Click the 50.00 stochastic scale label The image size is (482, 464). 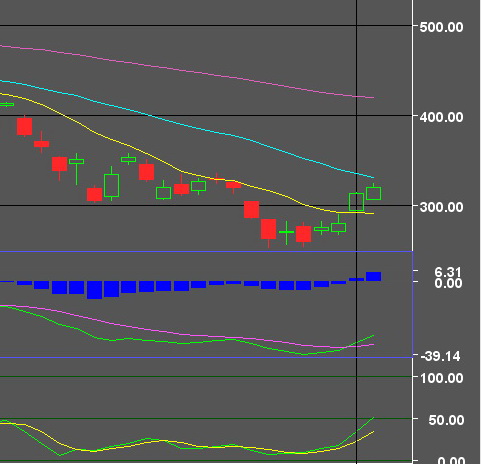coord(446,420)
